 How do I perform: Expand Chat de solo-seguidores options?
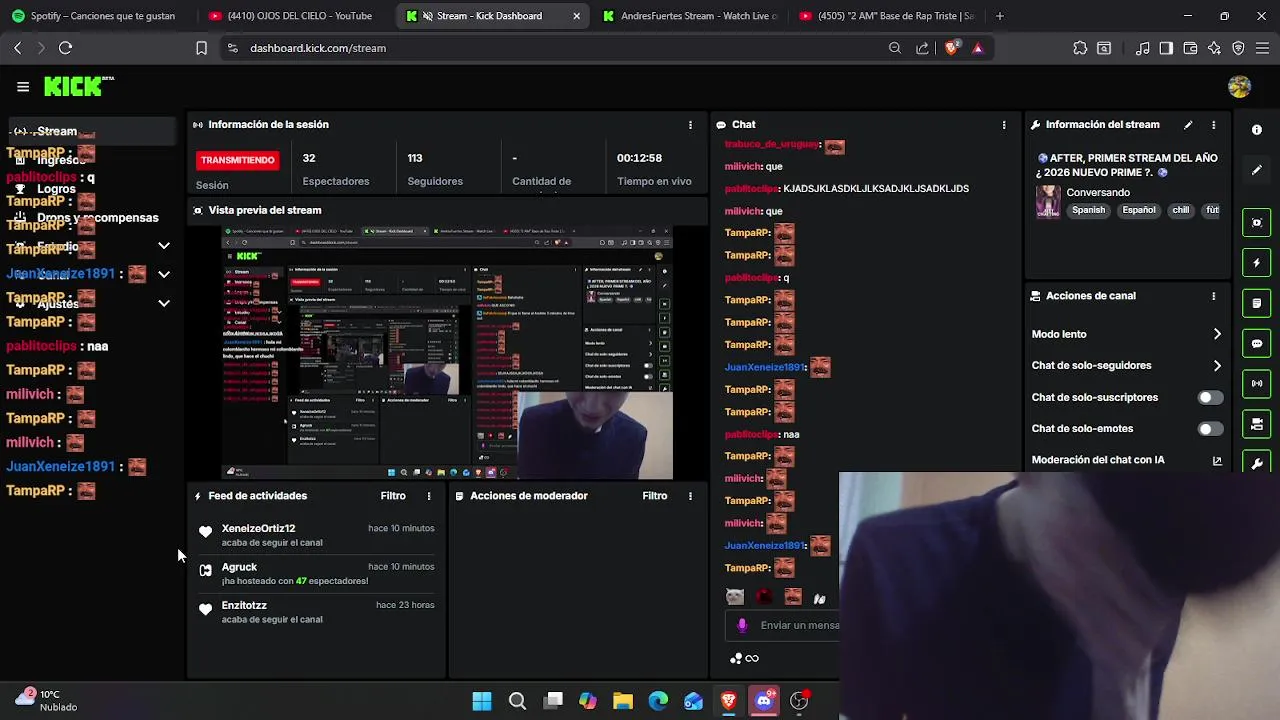coord(1217,366)
